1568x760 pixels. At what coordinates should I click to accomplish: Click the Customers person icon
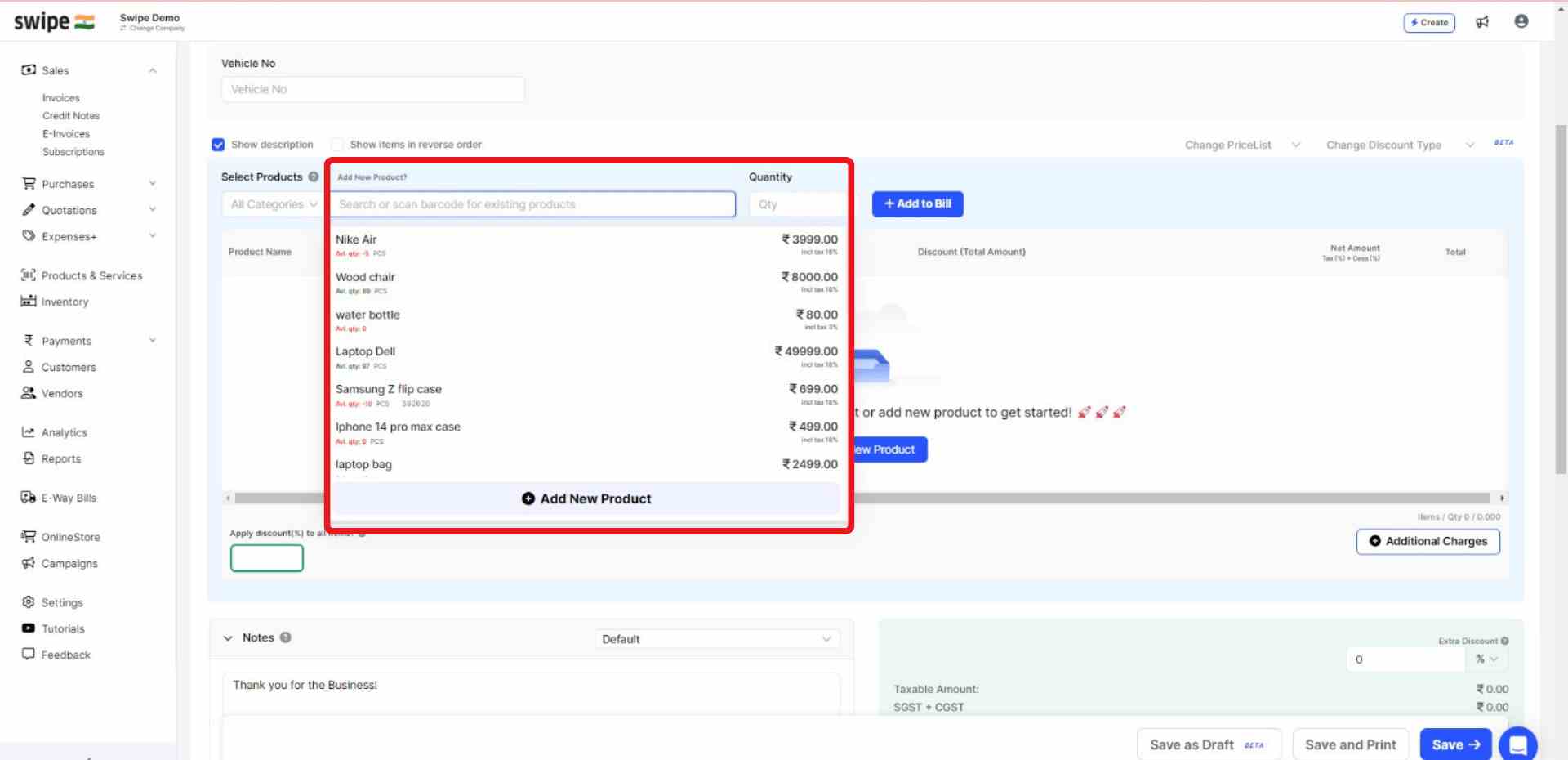pos(29,367)
